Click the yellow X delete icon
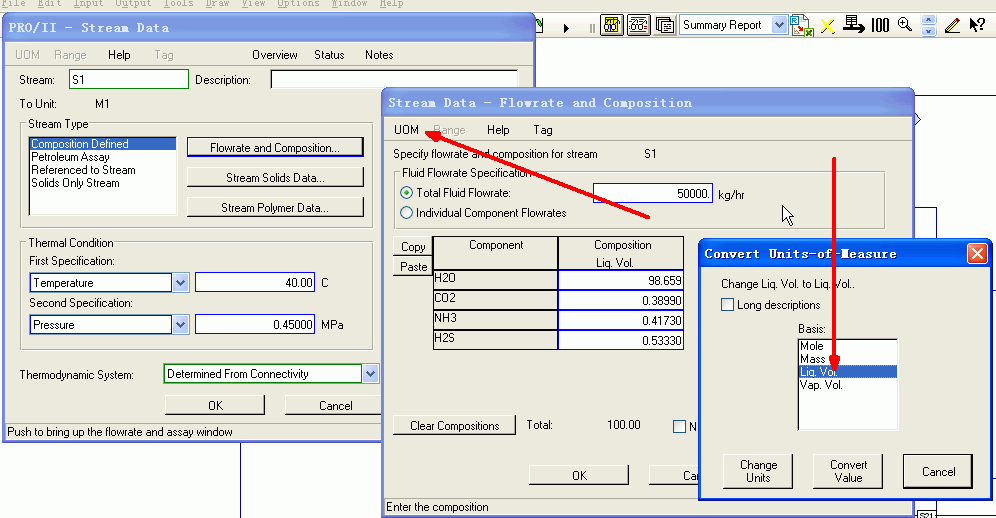996x518 pixels. tap(827, 26)
